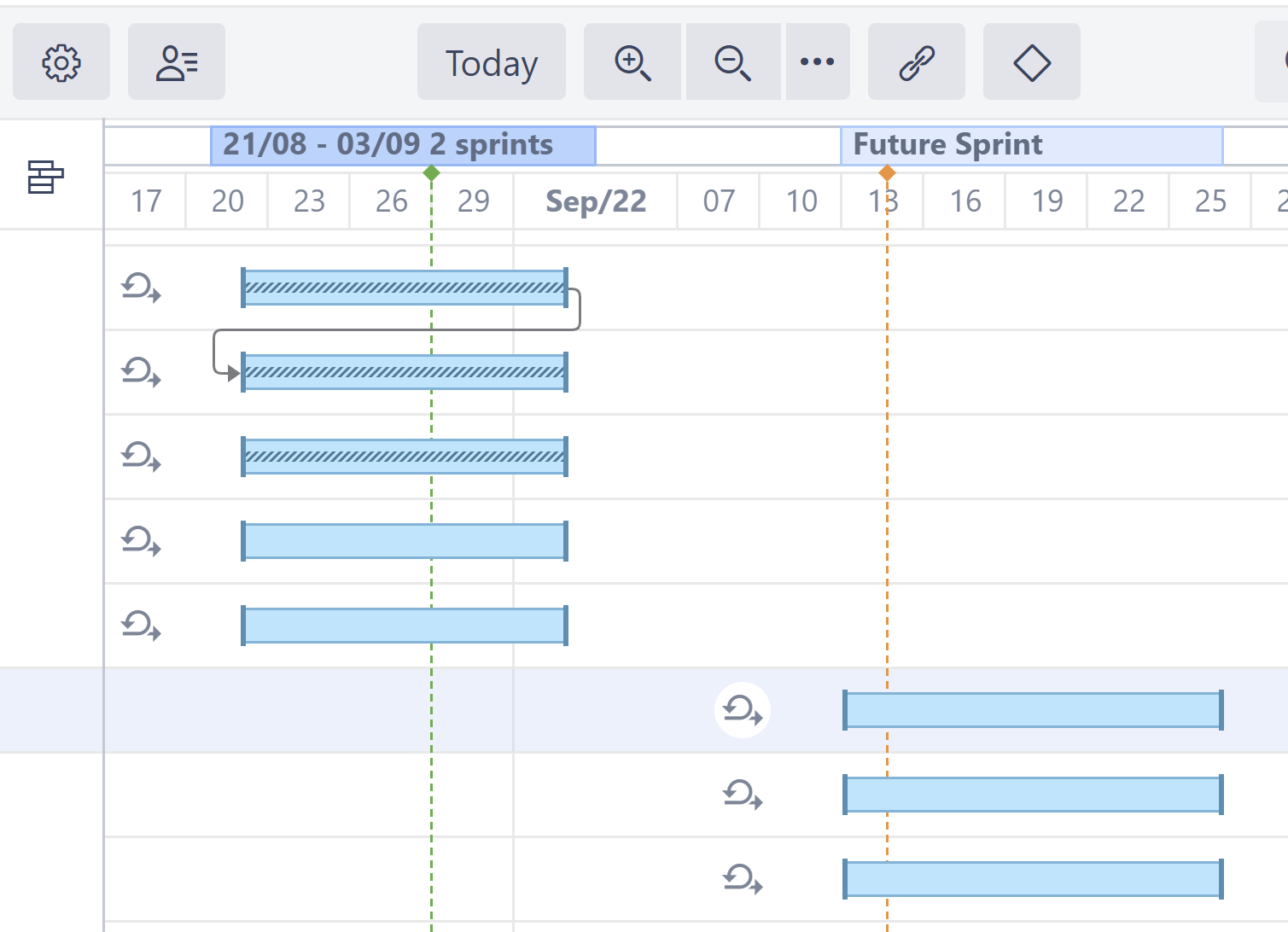This screenshot has height=932, width=1288.
Task: Click the sprint icon in the highlighted row
Action: pyautogui.click(x=743, y=710)
